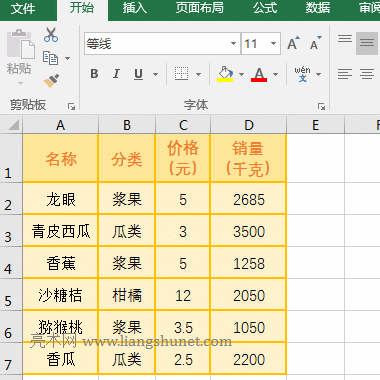Open the 文件 menu
Viewport: 380px width, 380px height.
[x=23, y=8]
